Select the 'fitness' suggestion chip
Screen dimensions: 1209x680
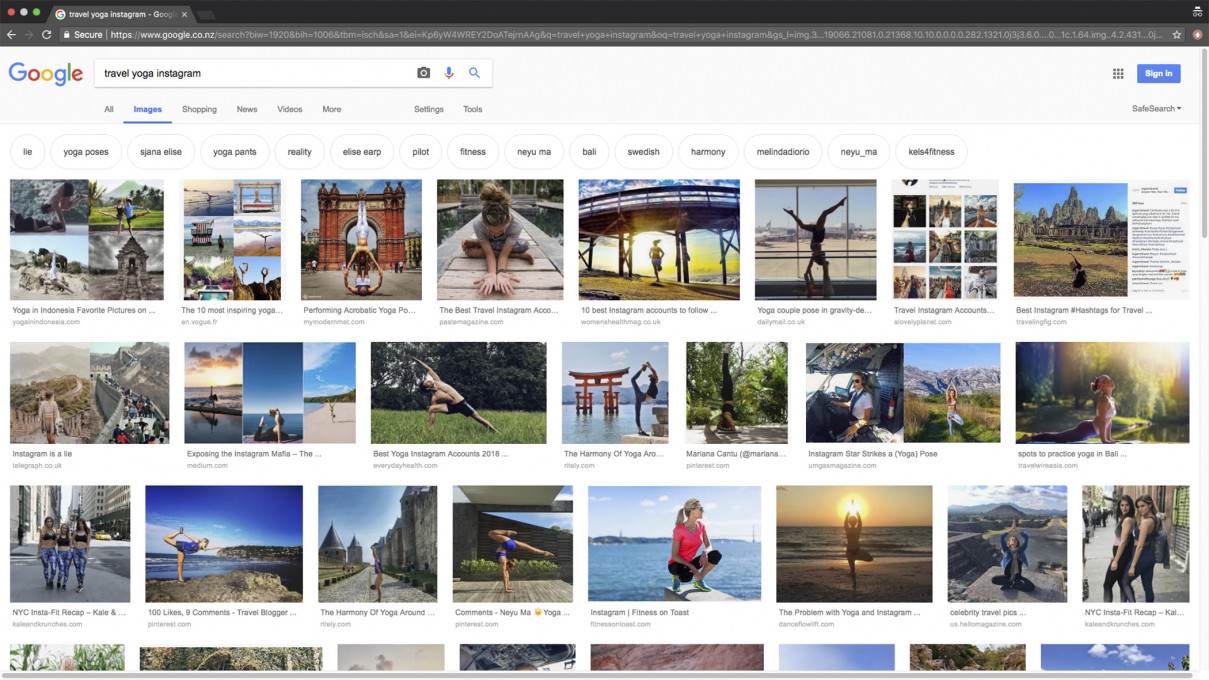(473, 152)
